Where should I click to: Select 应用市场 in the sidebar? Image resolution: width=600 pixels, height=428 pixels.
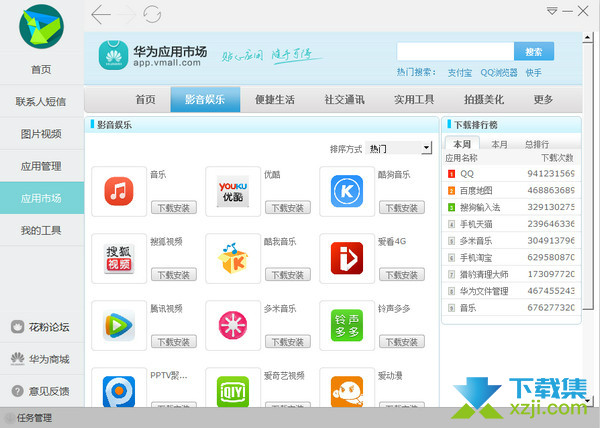coord(41,198)
